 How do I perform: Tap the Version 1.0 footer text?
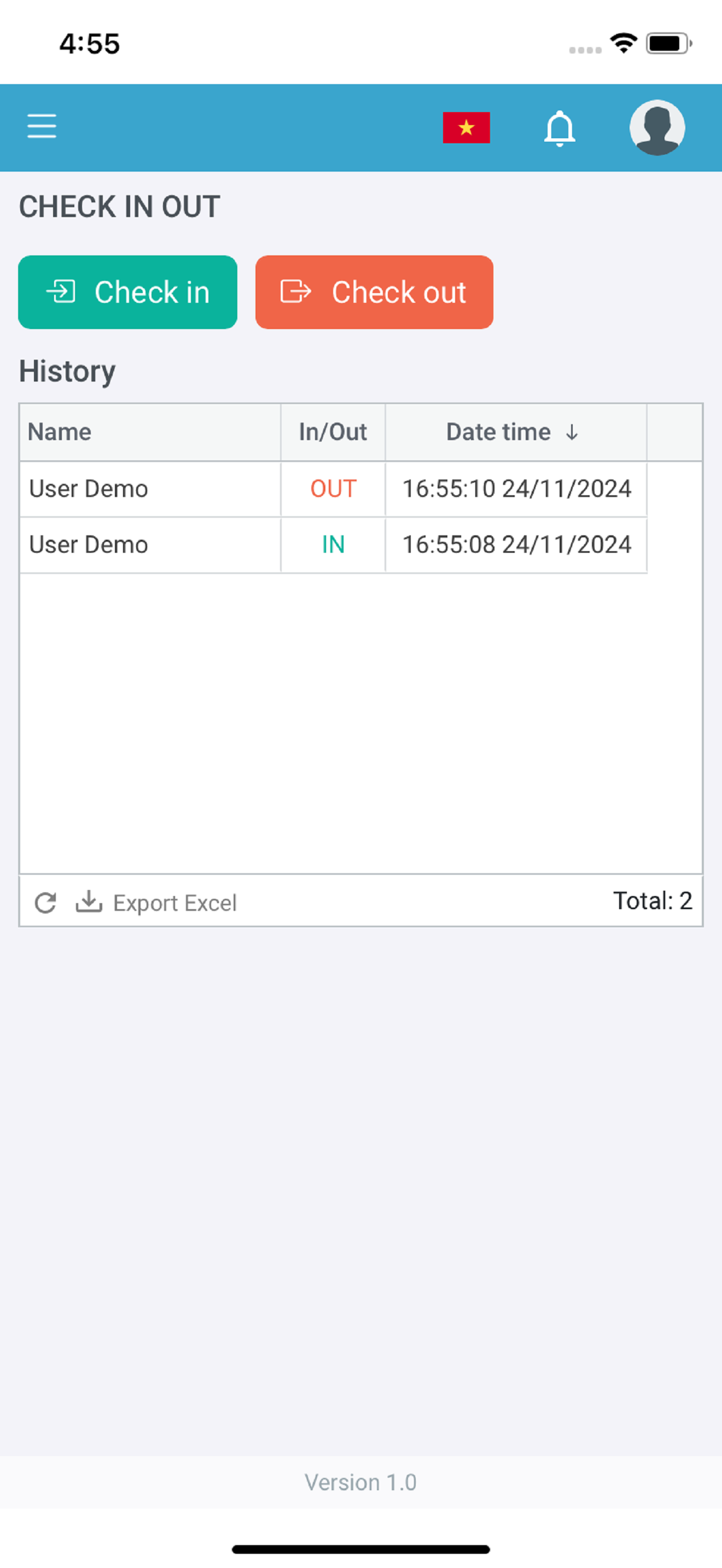(360, 1482)
